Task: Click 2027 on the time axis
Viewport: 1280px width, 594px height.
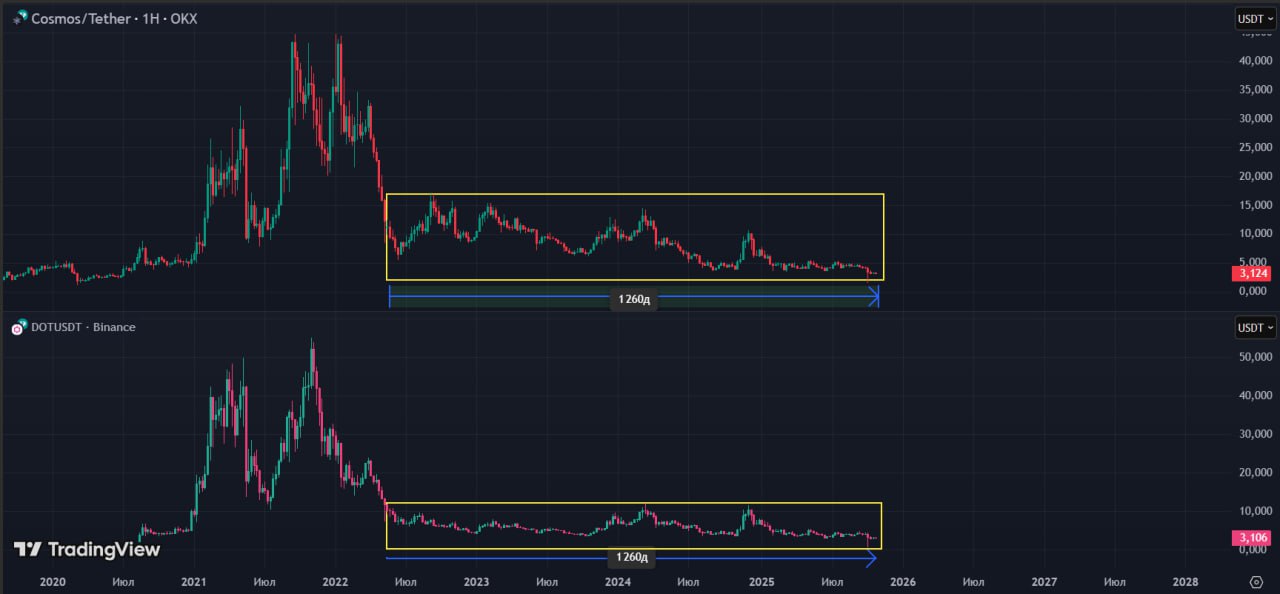Action: pyautogui.click(x=1044, y=582)
